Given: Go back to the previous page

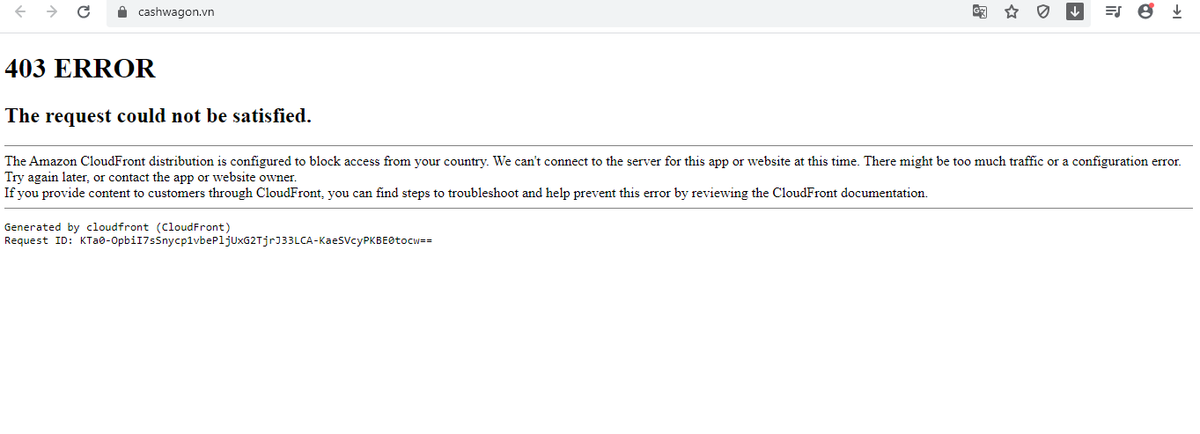Looking at the screenshot, I should click(x=20, y=12).
